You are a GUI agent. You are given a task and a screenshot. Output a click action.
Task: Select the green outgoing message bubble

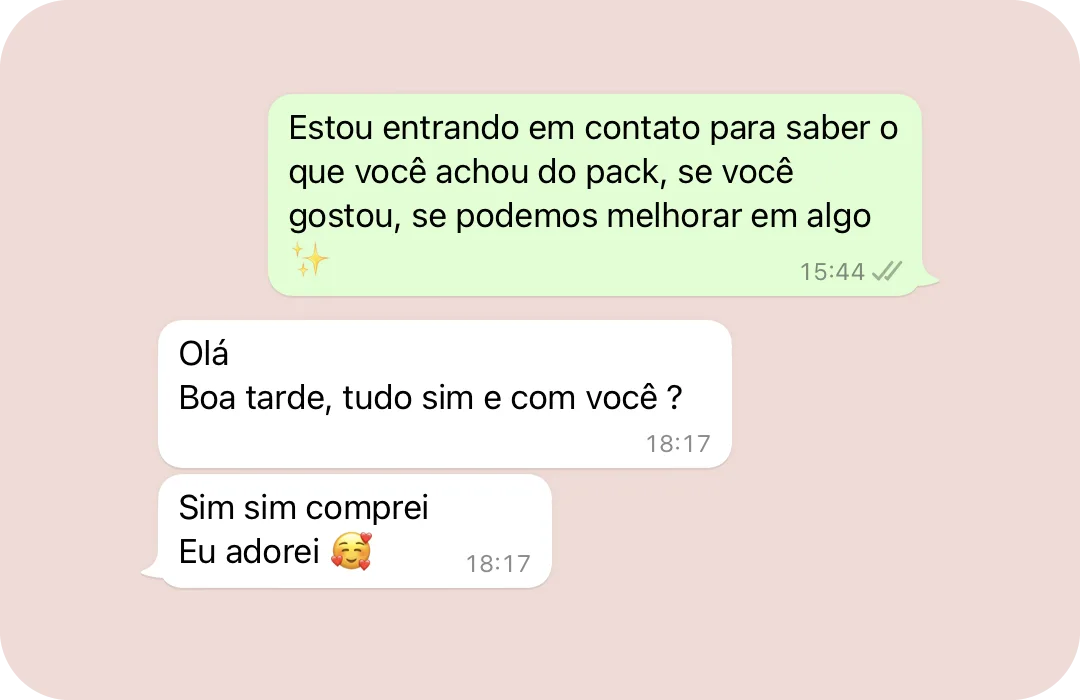[595, 195]
